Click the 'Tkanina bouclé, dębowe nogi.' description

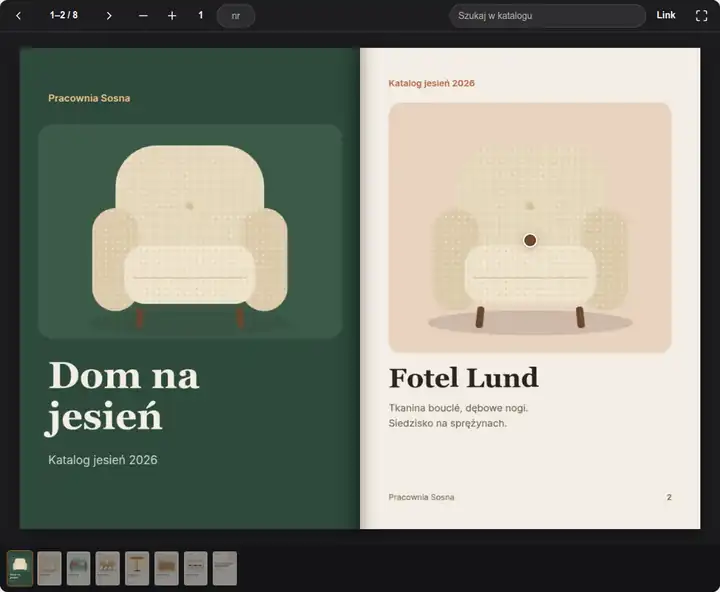click(x=458, y=408)
